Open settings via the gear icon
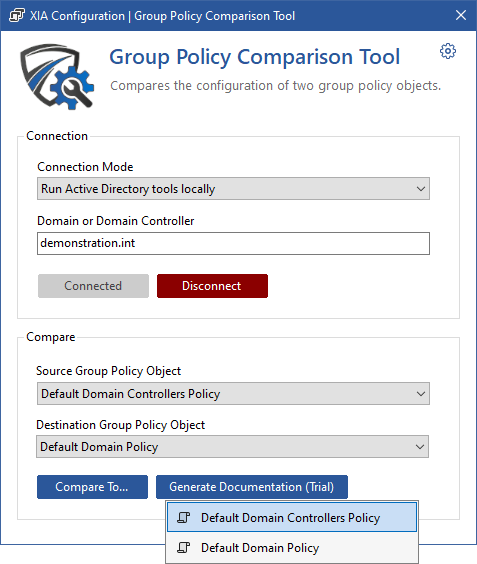477x564 pixels. click(x=448, y=51)
